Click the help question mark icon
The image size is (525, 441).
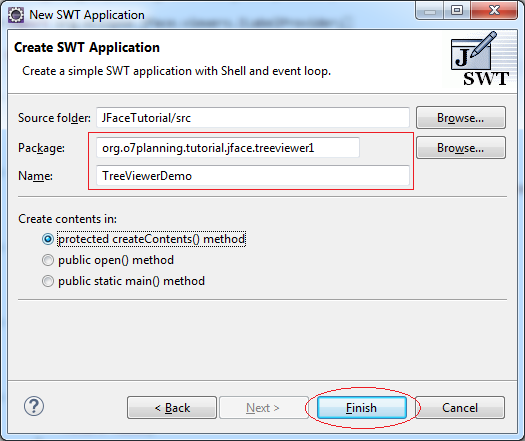(x=34, y=406)
